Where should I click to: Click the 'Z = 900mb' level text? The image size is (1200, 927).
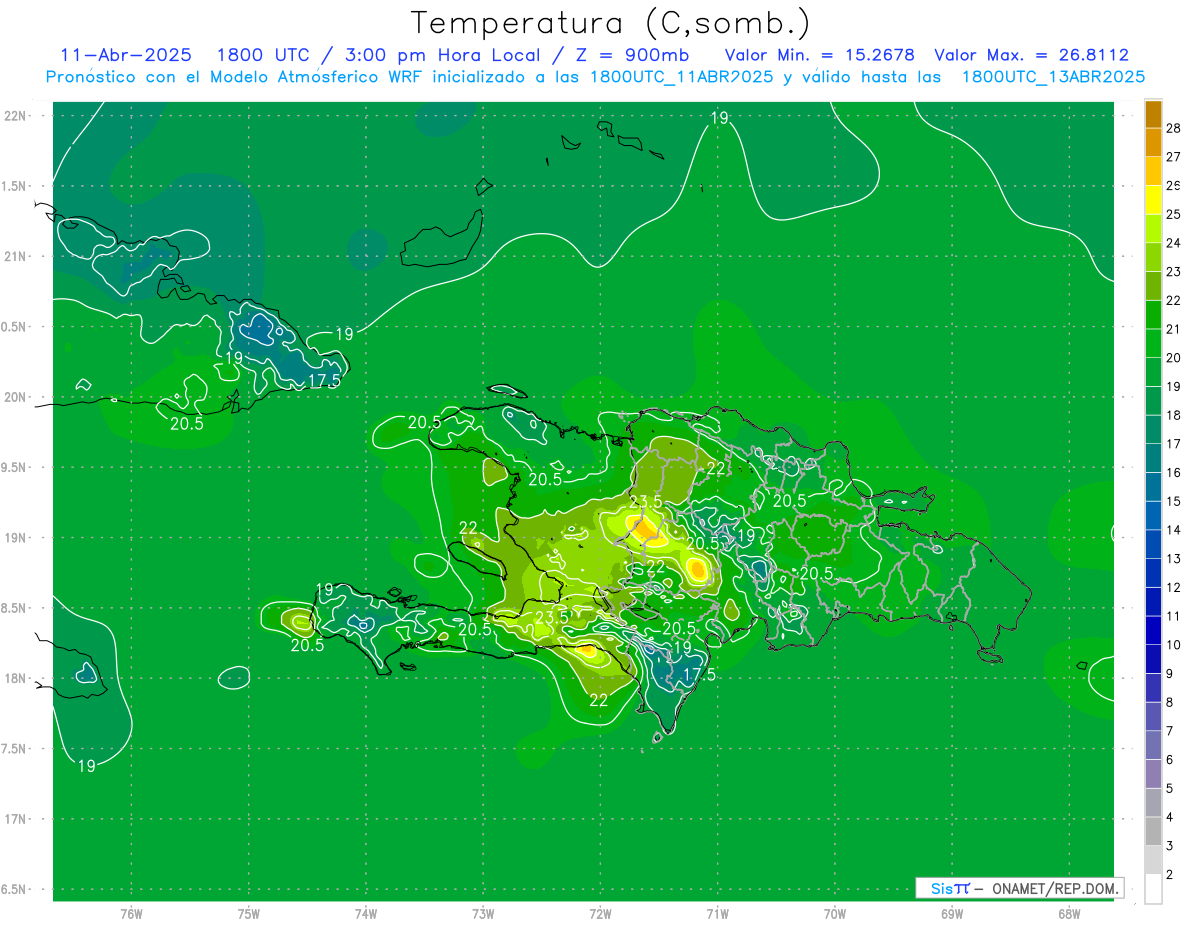[x=627, y=55]
